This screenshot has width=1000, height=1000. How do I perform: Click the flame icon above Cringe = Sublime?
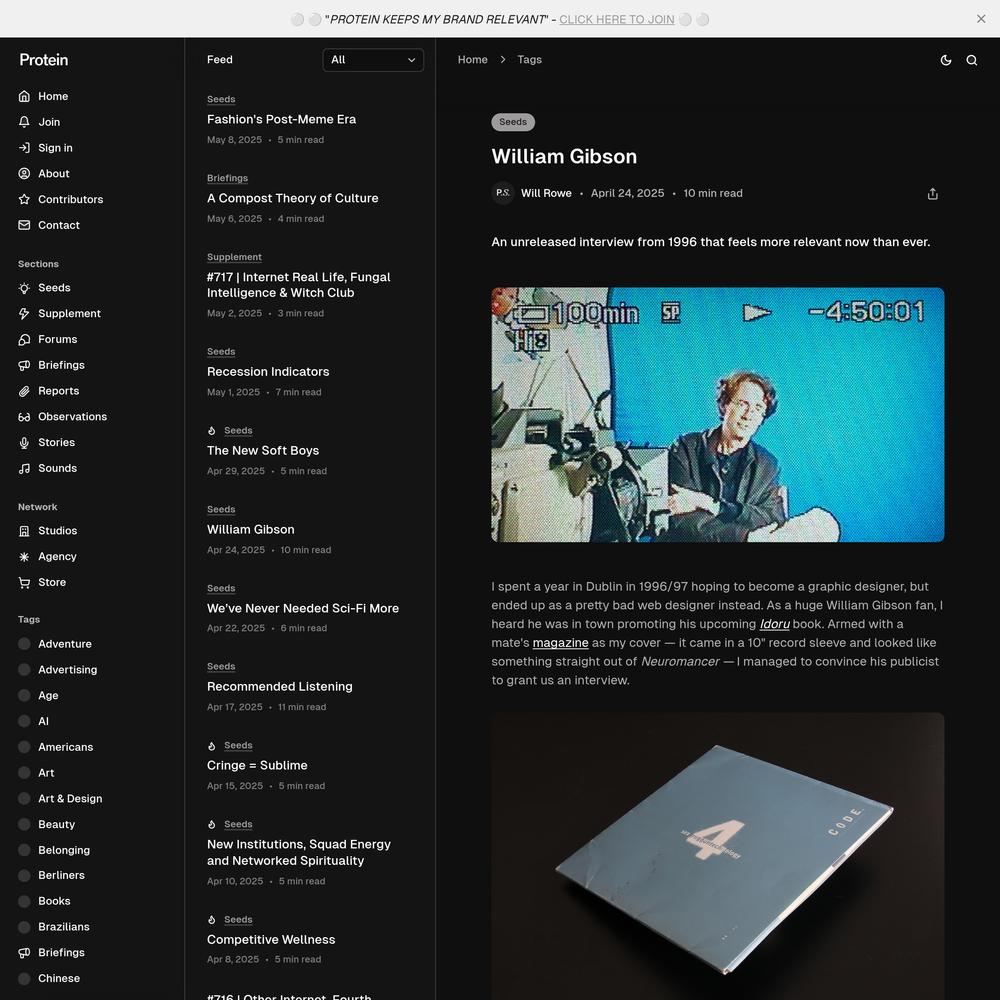[212, 746]
